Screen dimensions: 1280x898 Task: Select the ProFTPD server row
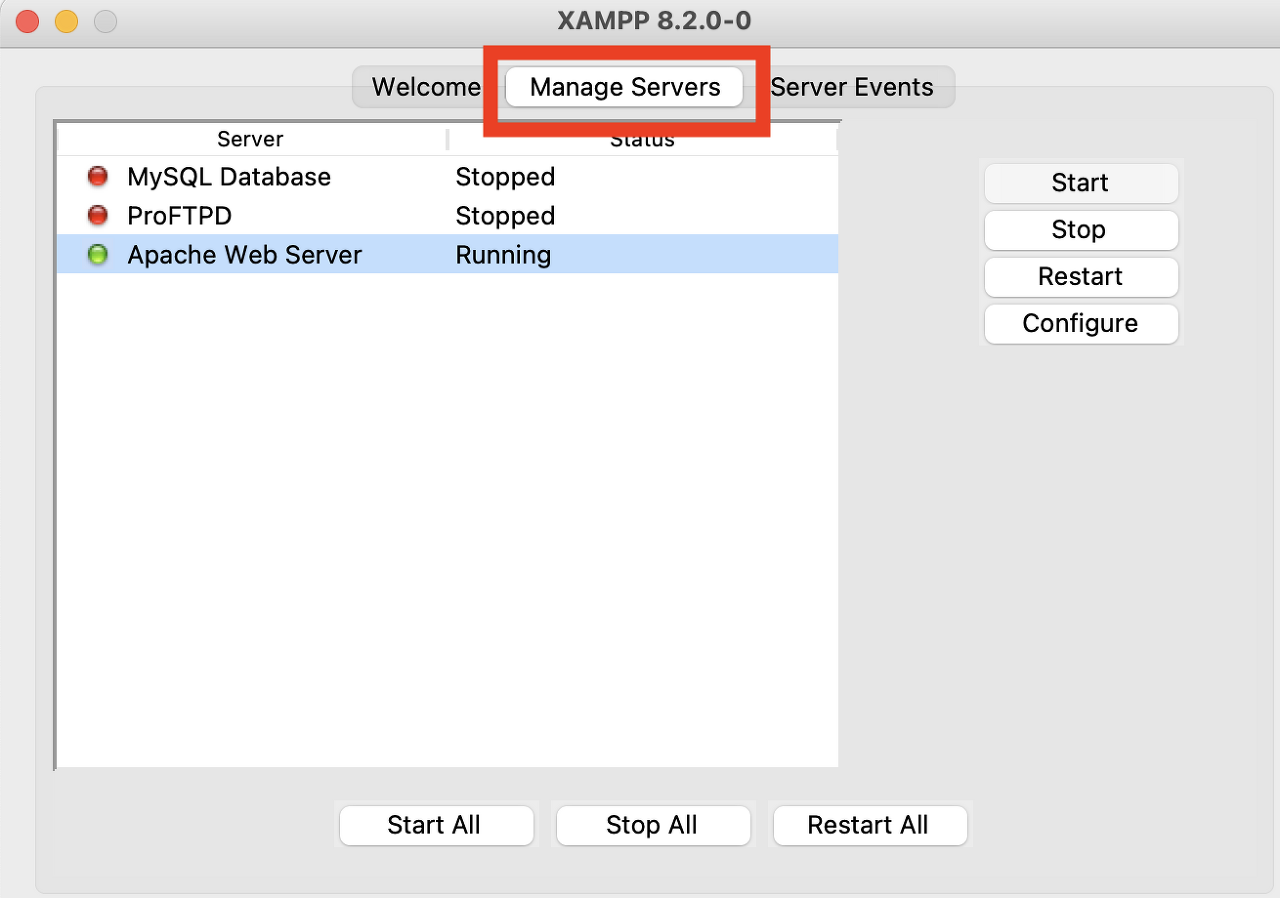[x=447, y=216]
